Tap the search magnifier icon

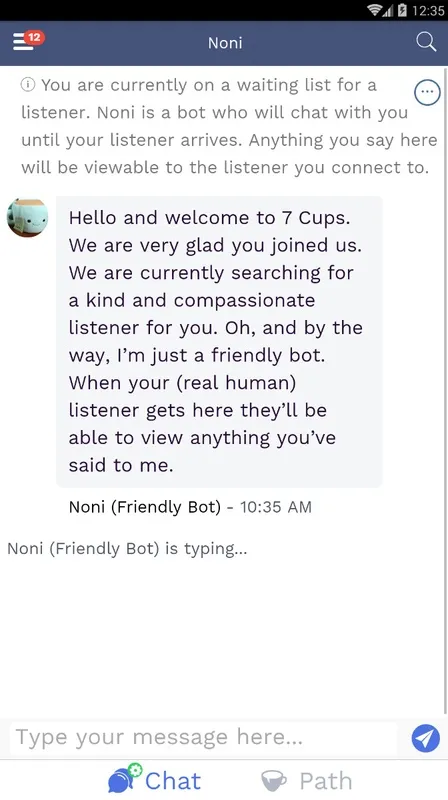click(x=426, y=42)
